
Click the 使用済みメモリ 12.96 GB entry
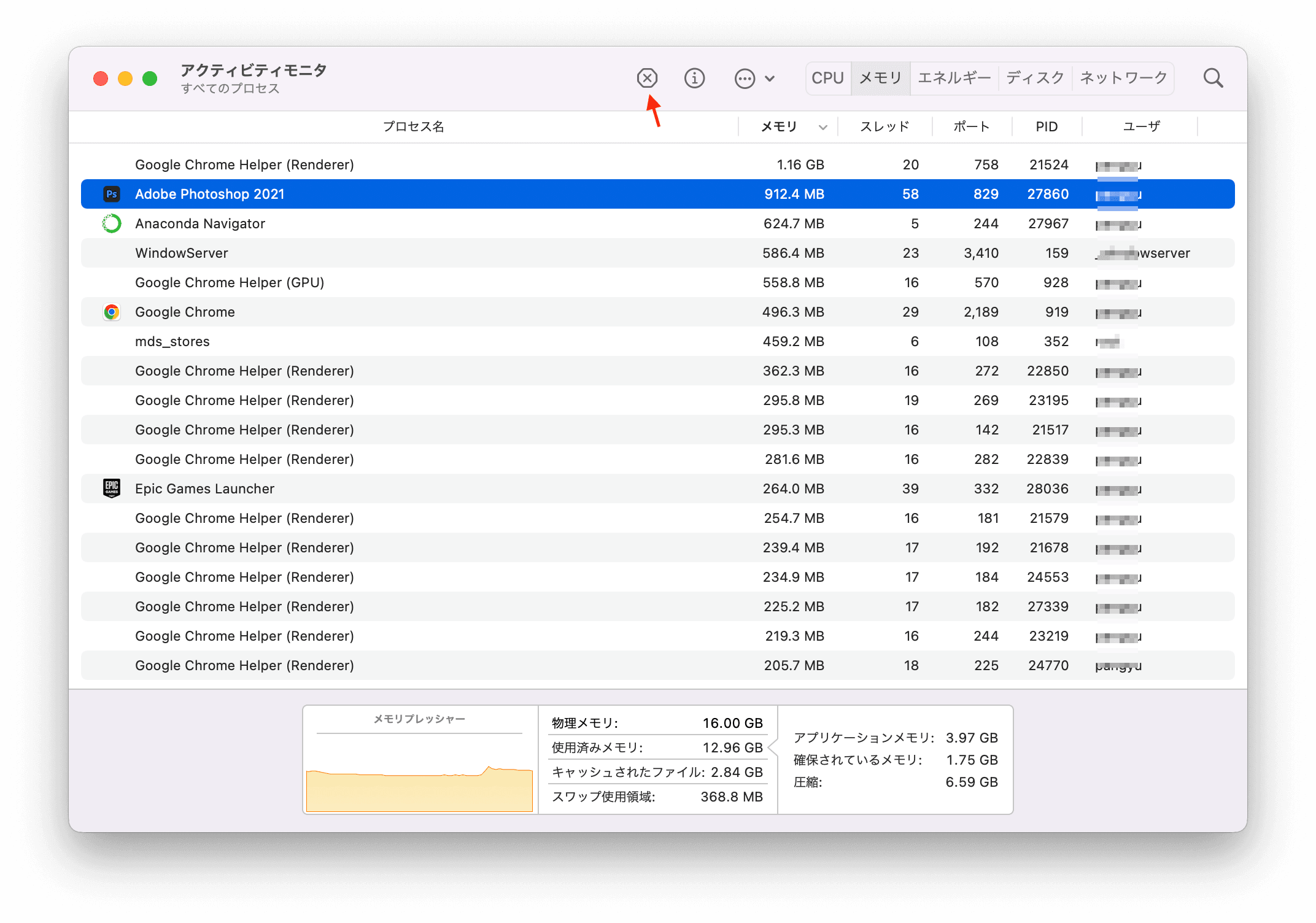pos(657,747)
